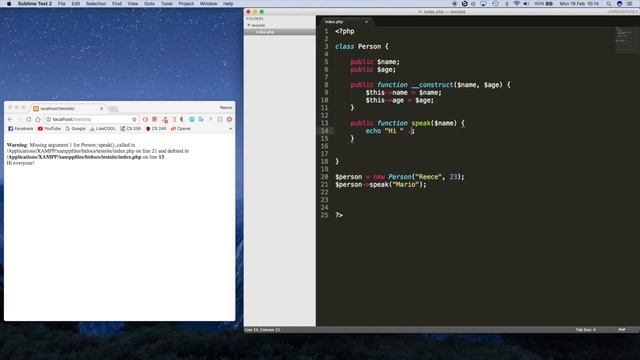
Task: Click the 'Warning' text in browser page
Action: point(17,145)
